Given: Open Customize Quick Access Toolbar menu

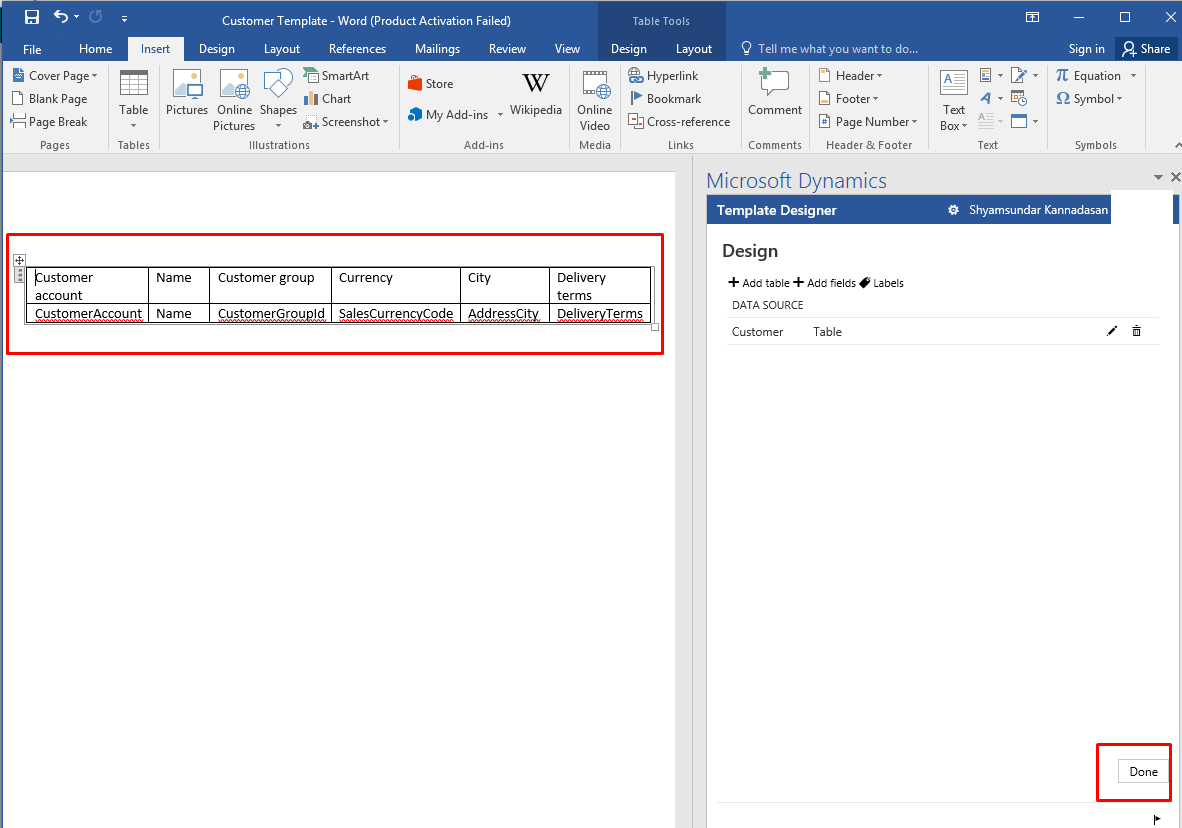Looking at the screenshot, I should point(124,18).
